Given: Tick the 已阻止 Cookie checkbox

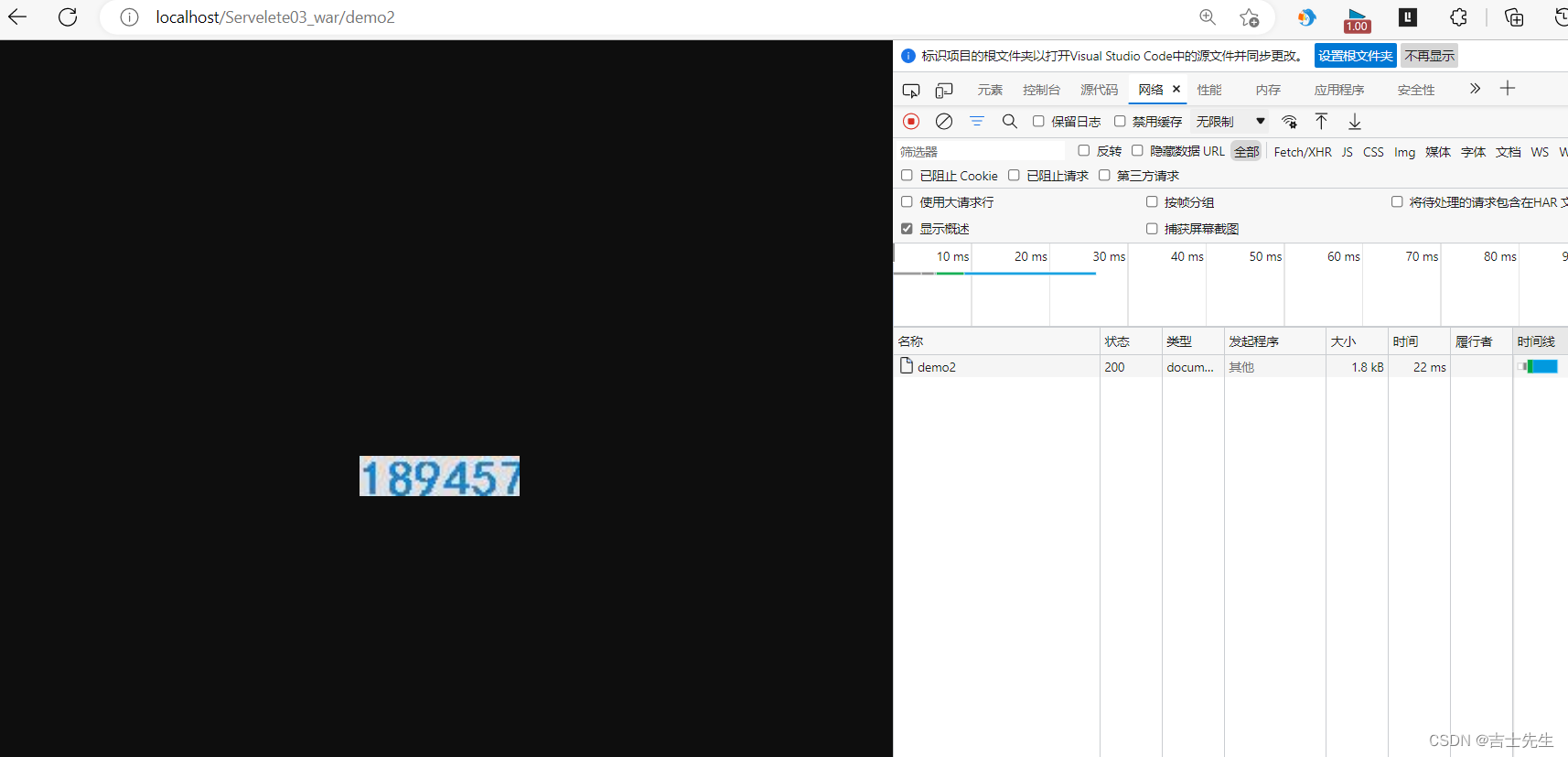Looking at the screenshot, I should [x=907, y=175].
